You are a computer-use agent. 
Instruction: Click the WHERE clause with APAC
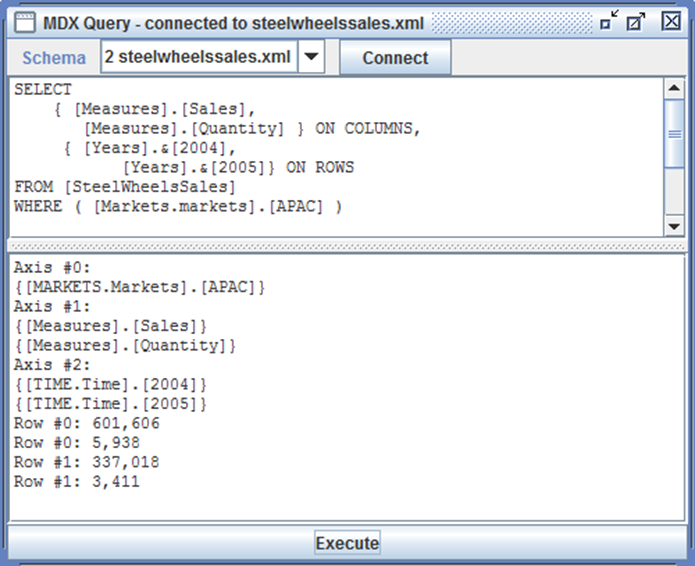pyautogui.click(x=178, y=206)
